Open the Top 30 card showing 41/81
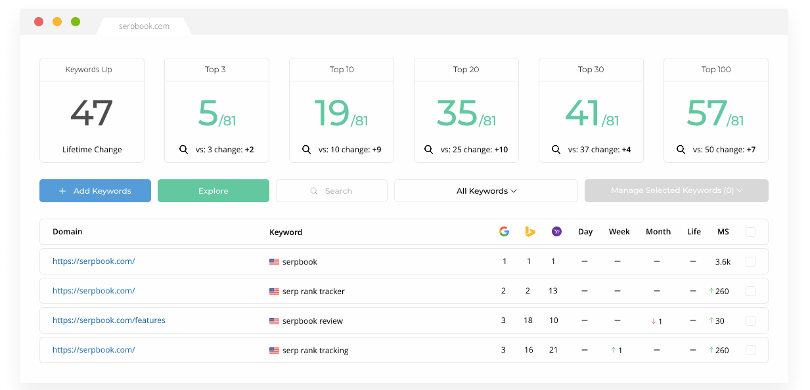 click(x=591, y=111)
